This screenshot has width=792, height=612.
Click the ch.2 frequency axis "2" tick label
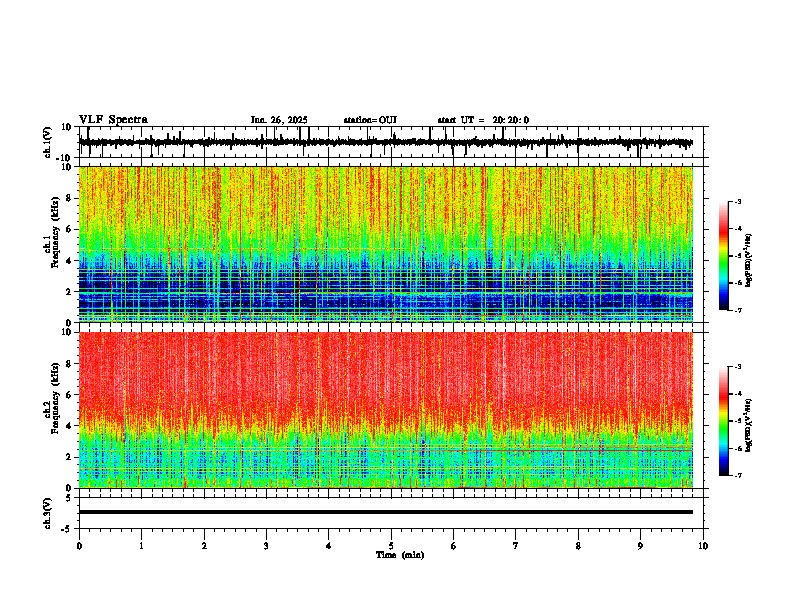(x=70, y=457)
